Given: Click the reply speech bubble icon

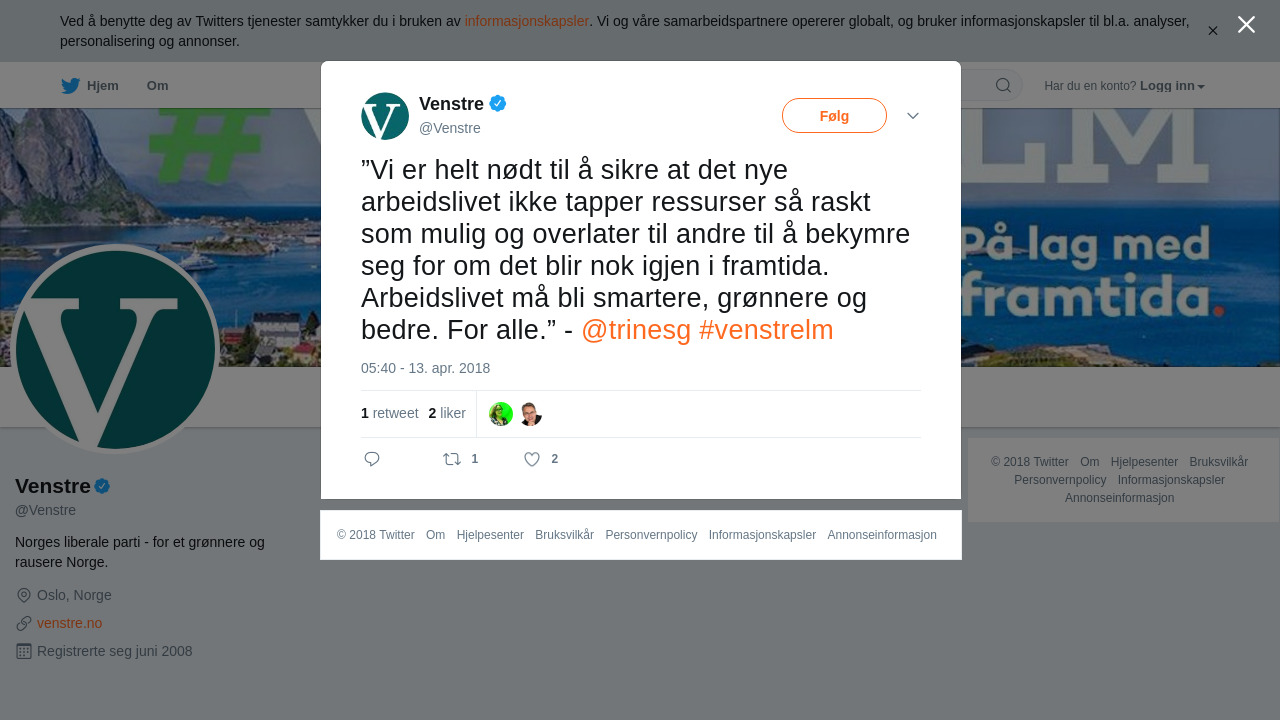Looking at the screenshot, I should pyautogui.click(x=372, y=459).
